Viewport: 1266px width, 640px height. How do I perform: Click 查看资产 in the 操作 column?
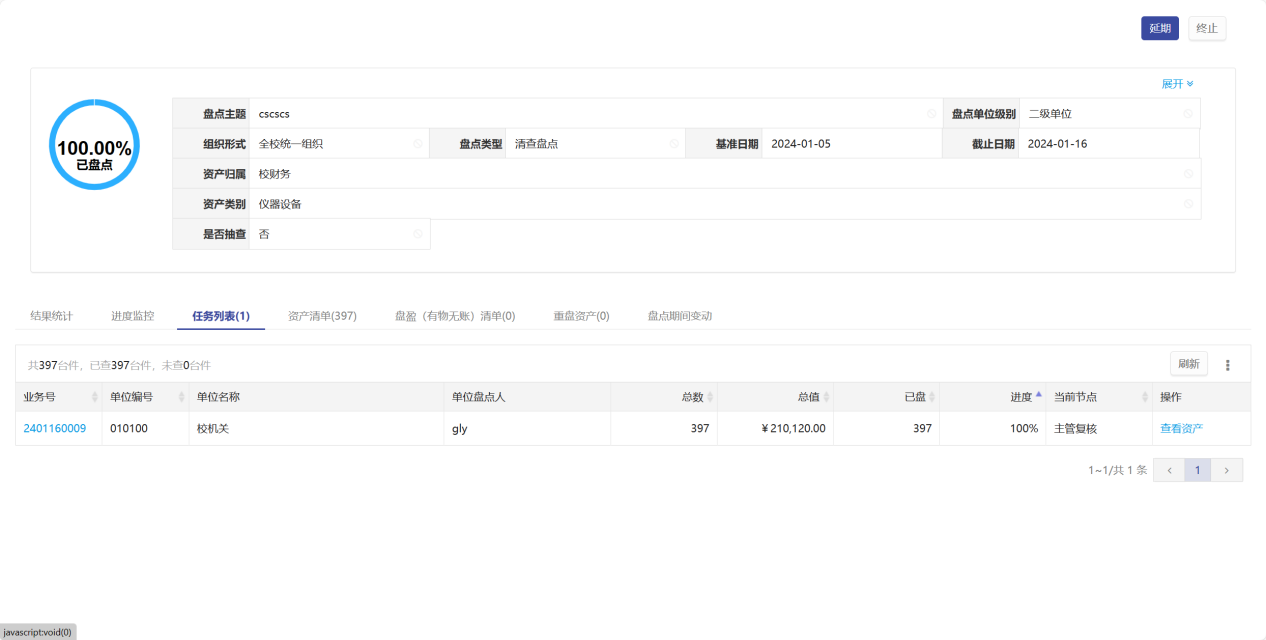1181,429
